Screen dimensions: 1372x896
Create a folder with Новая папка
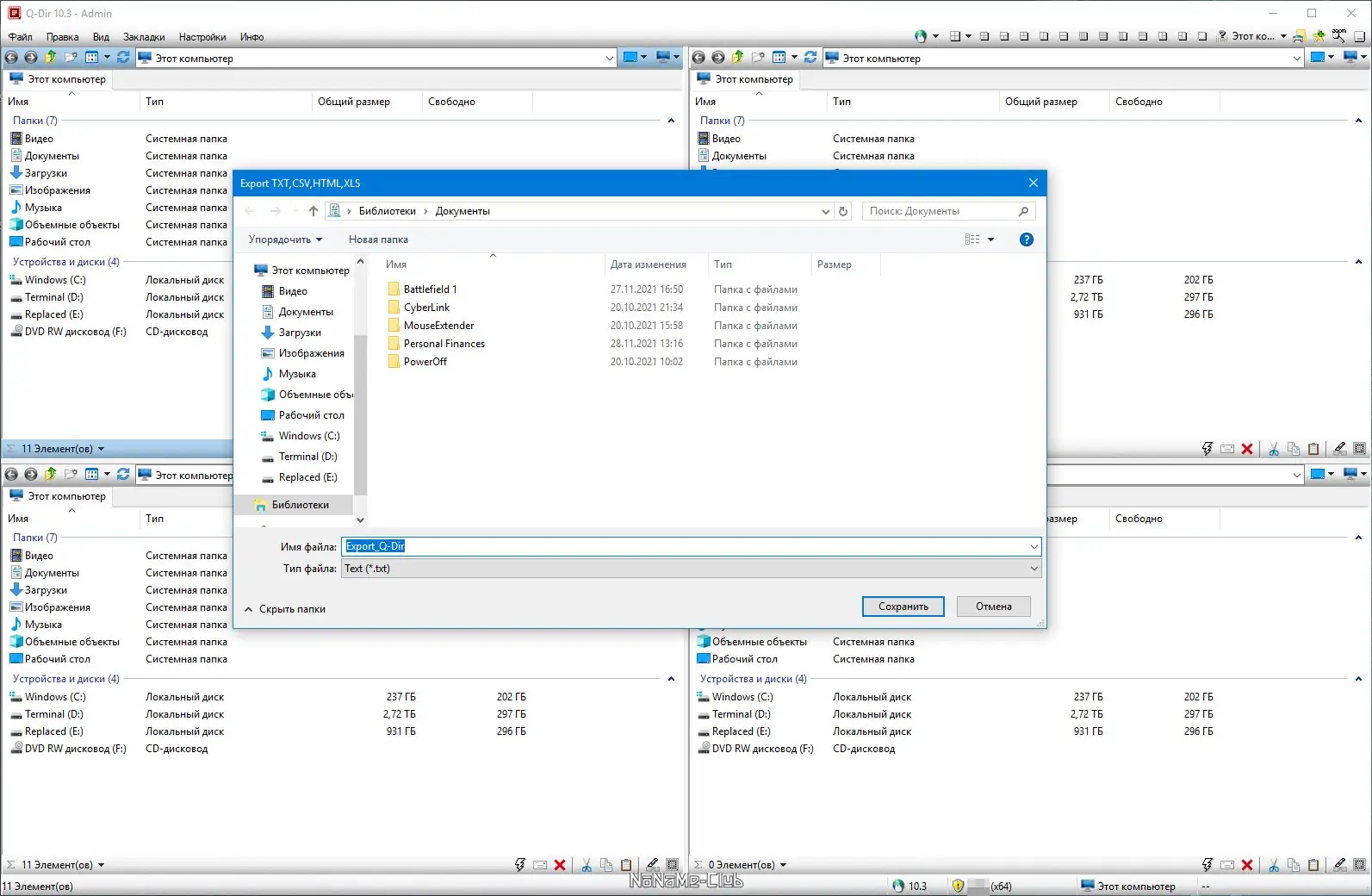[x=378, y=240]
